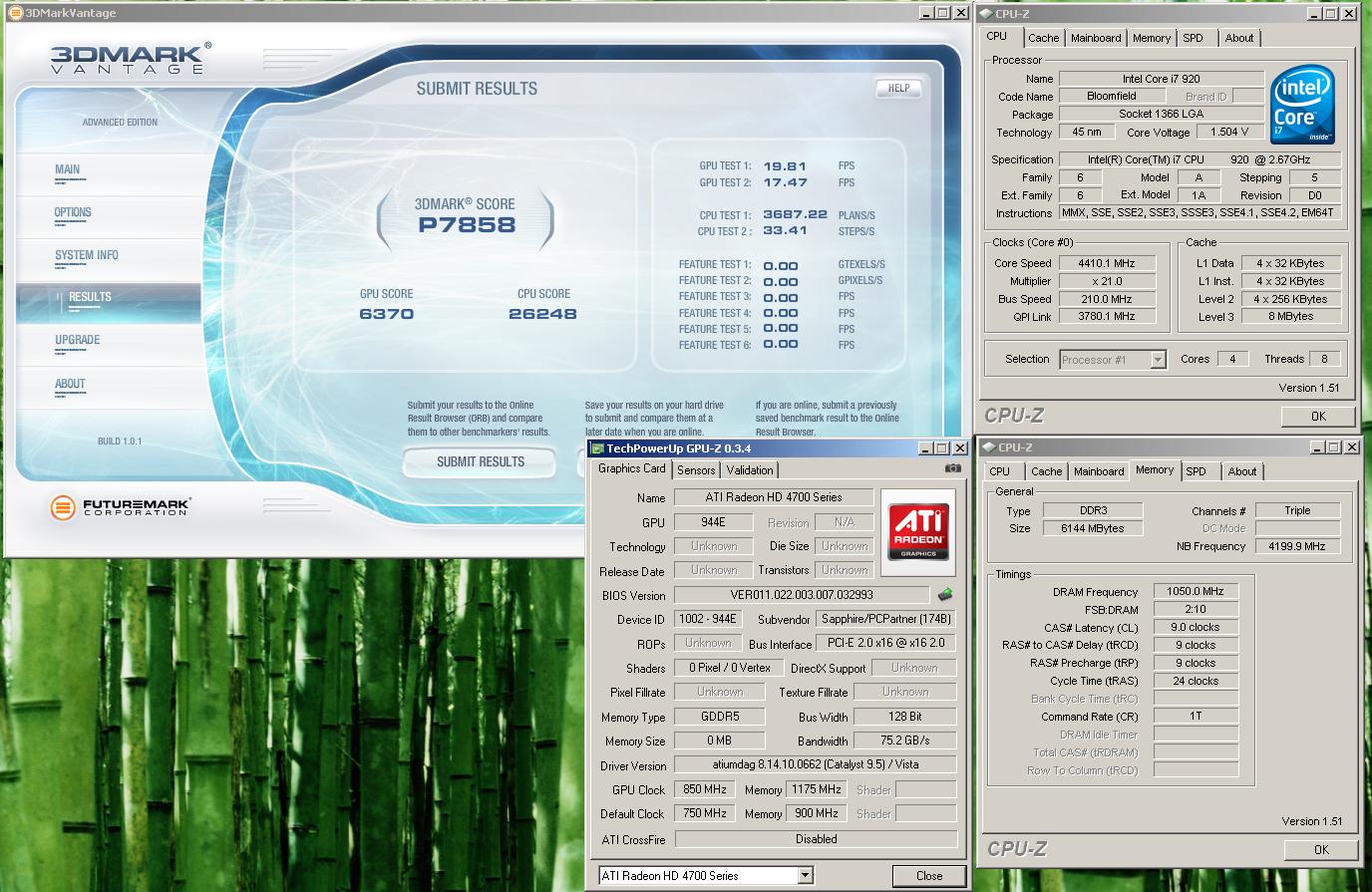Click the GPU-Z Driver Version field
This screenshot has height=892, width=1372.
(815, 764)
